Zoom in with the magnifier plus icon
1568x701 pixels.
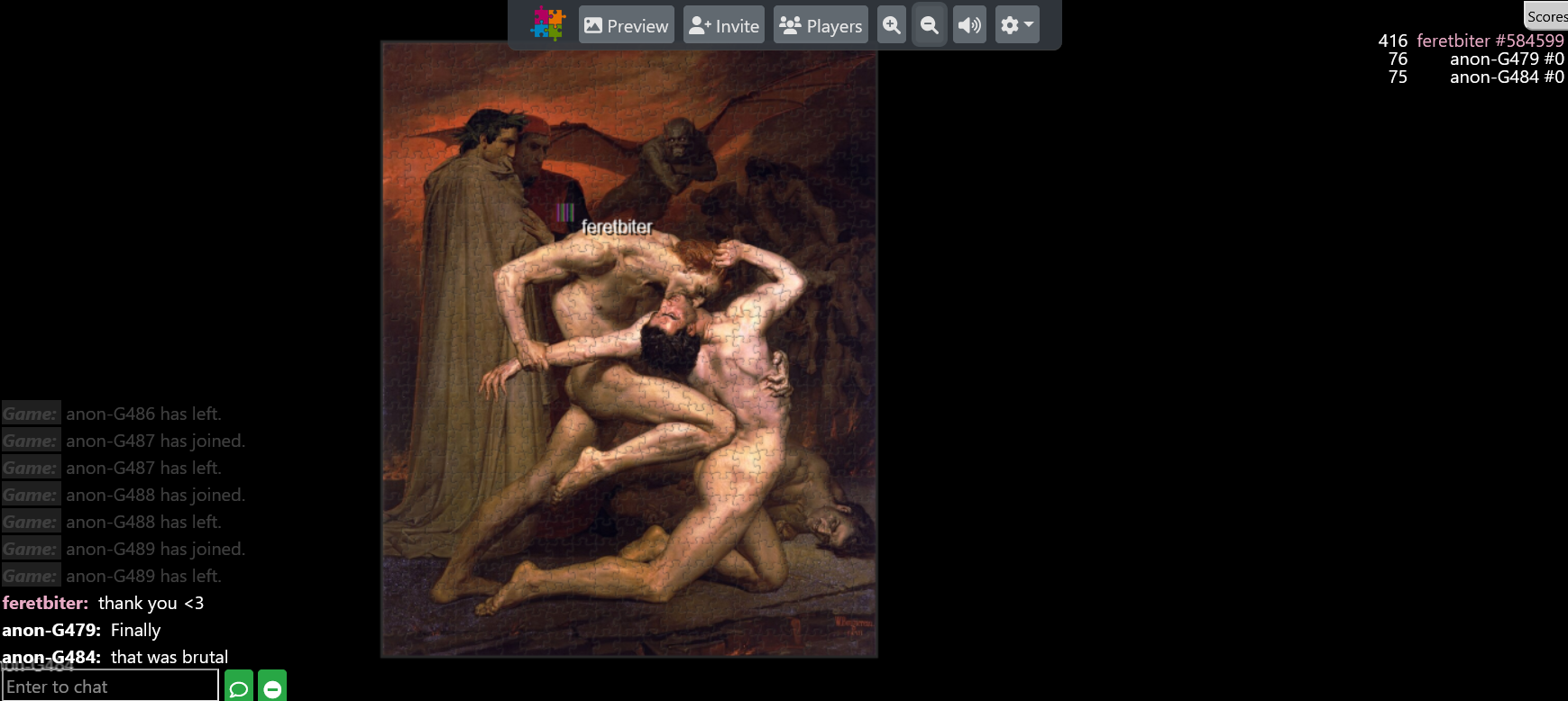[x=892, y=25]
